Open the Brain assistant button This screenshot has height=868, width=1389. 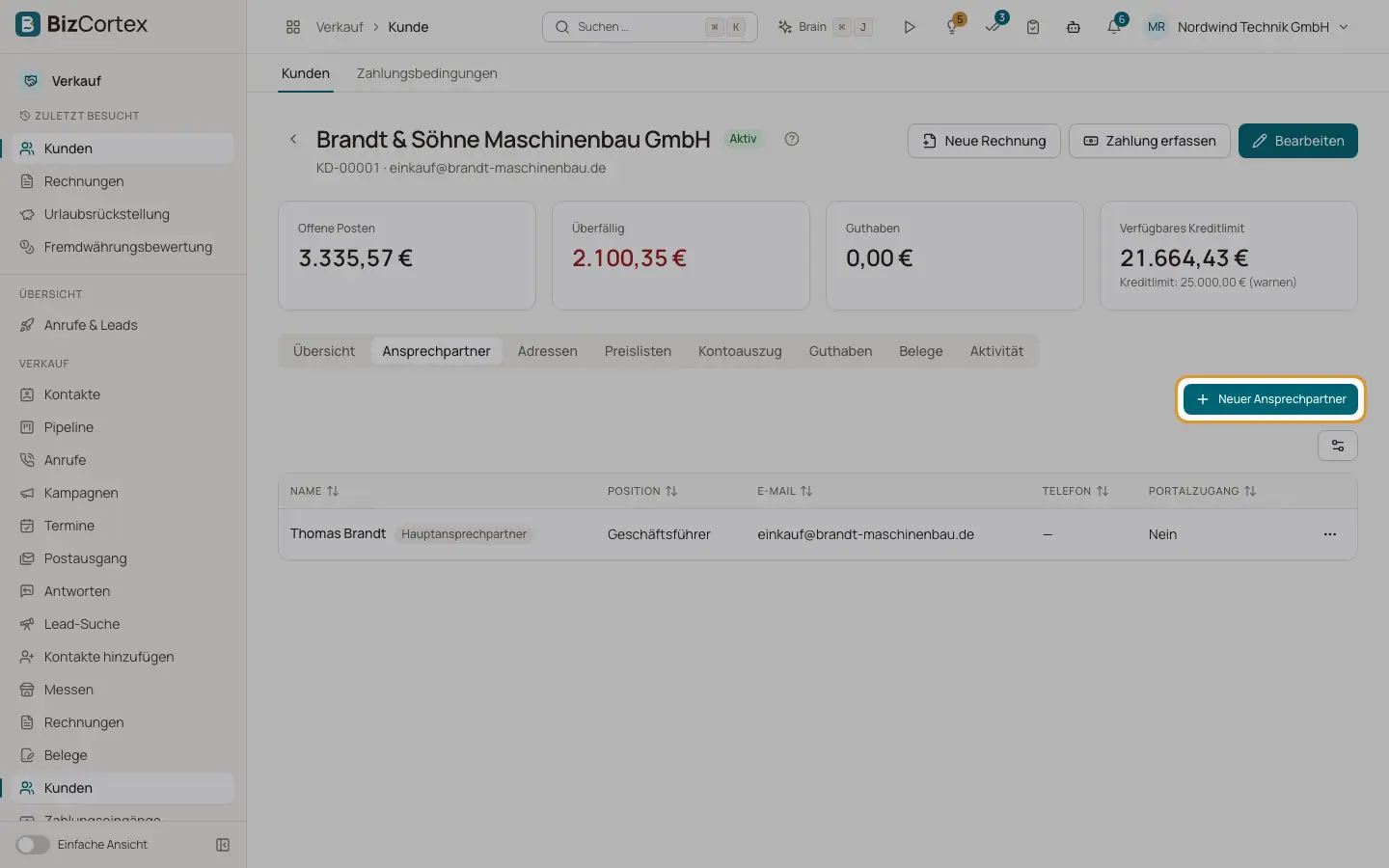tap(825, 27)
